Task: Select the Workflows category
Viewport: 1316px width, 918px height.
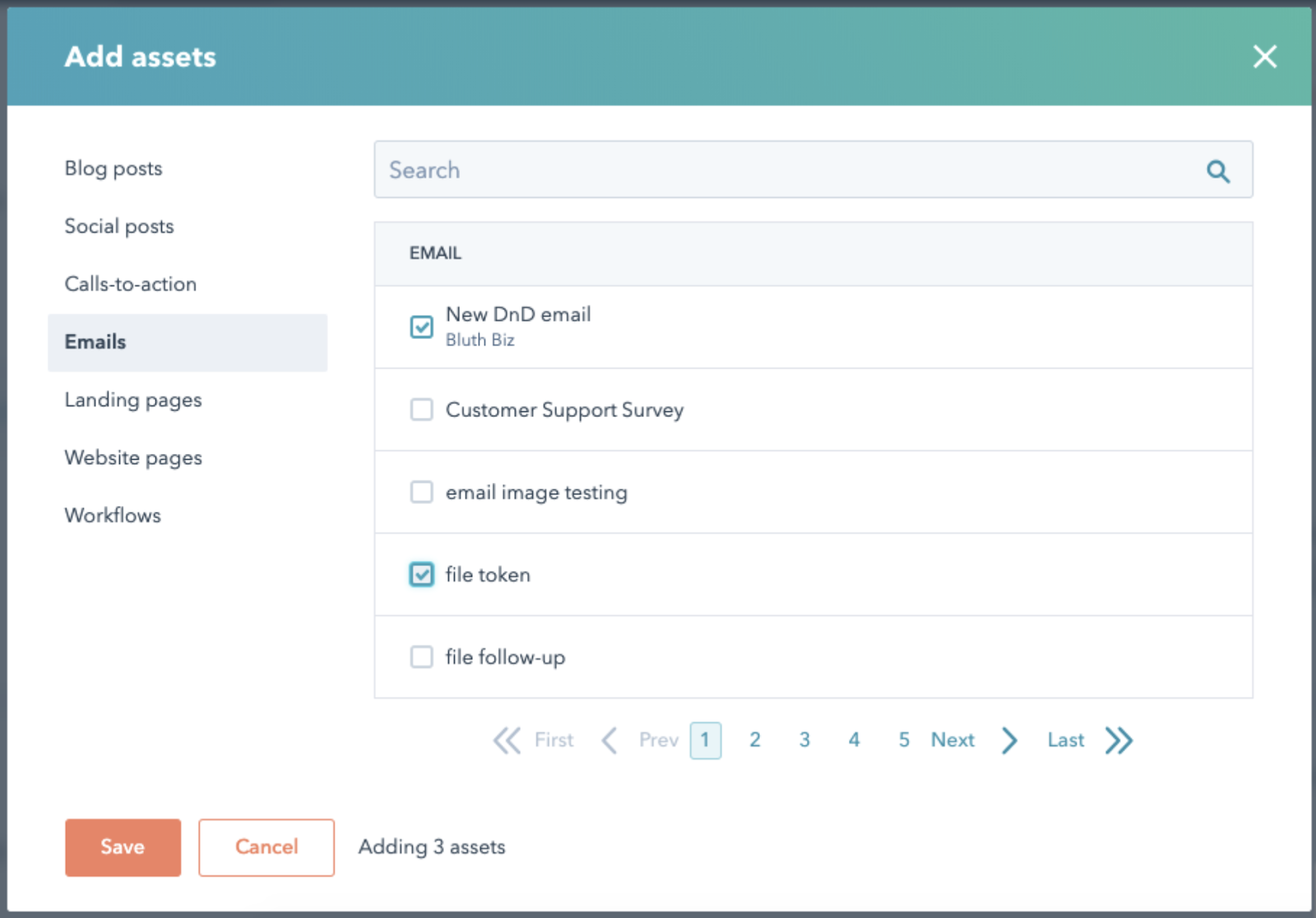Action: click(x=113, y=516)
